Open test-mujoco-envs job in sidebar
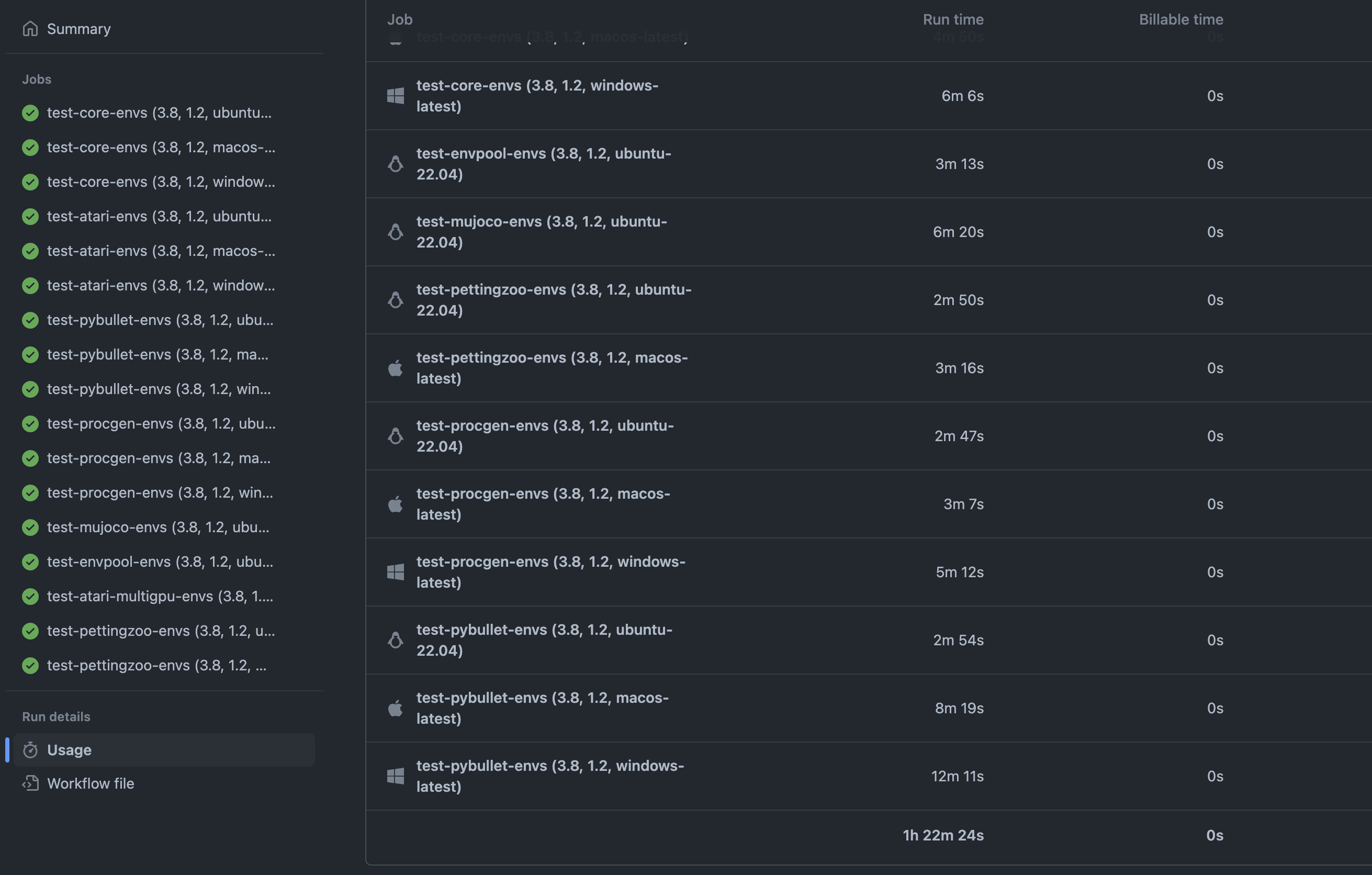Viewport: 1372px width, 875px height. coord(158,527)
